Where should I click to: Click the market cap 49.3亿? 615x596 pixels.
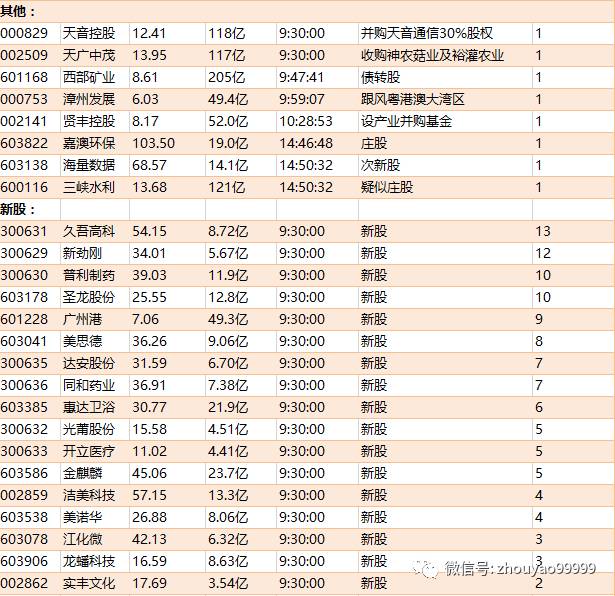228,319
